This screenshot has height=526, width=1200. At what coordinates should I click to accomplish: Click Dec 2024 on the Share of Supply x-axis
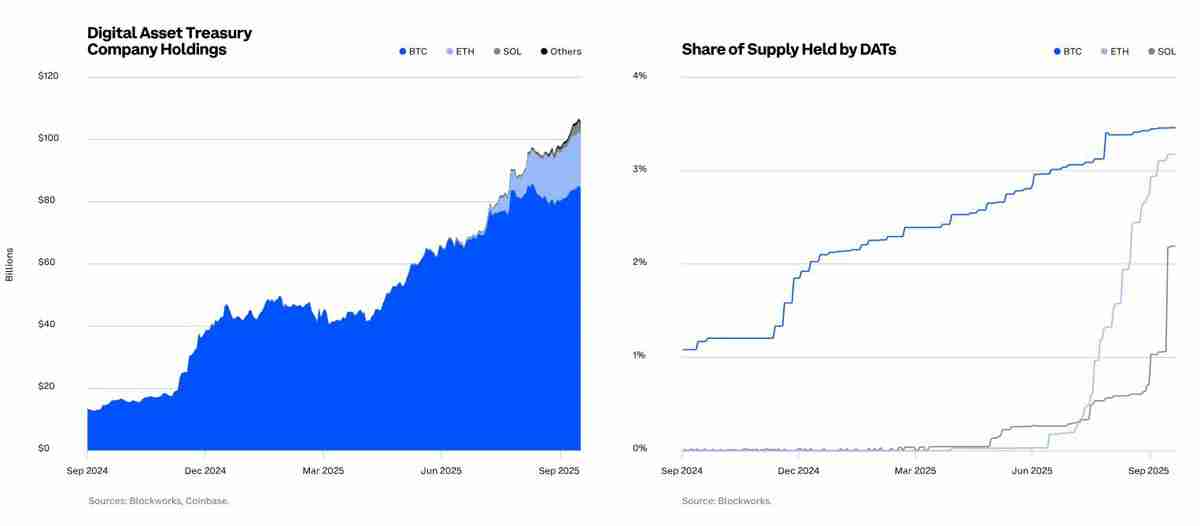tap(798, 470)
